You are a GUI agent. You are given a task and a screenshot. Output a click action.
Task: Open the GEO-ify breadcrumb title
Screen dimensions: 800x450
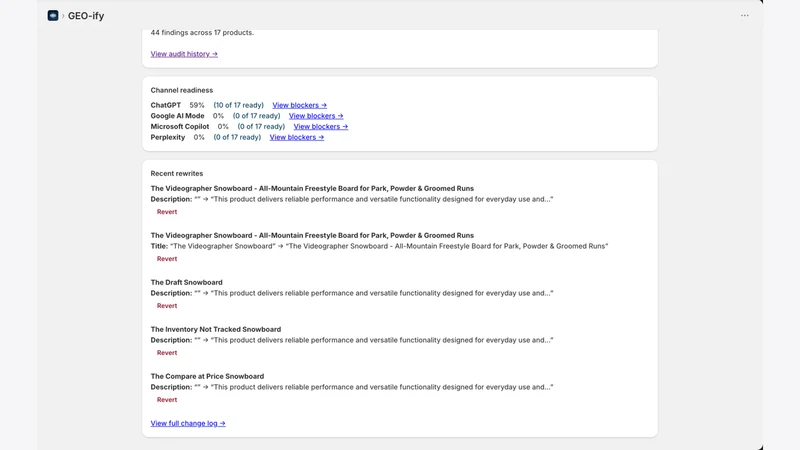click(86, 16)
